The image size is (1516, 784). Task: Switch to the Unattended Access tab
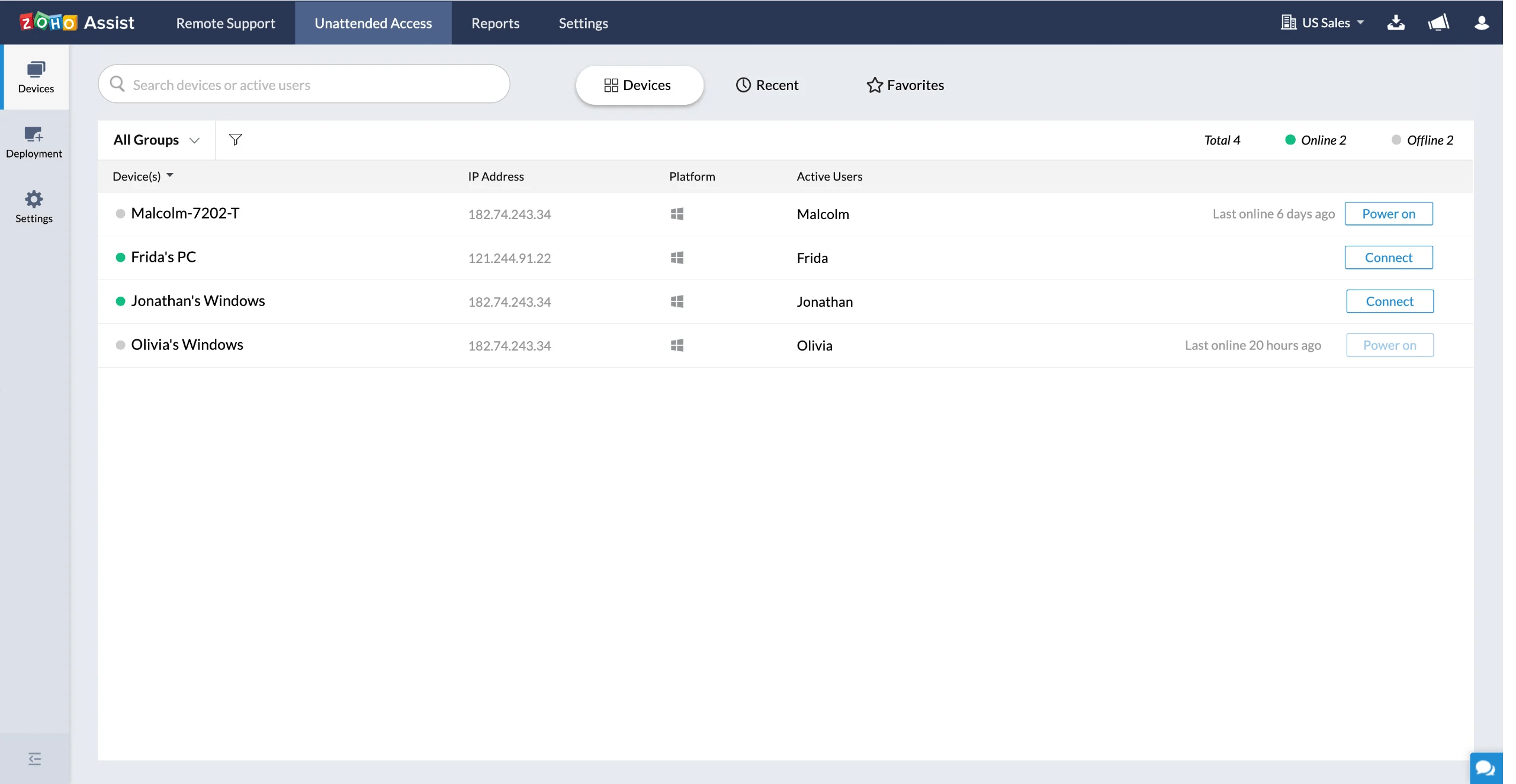373,23
